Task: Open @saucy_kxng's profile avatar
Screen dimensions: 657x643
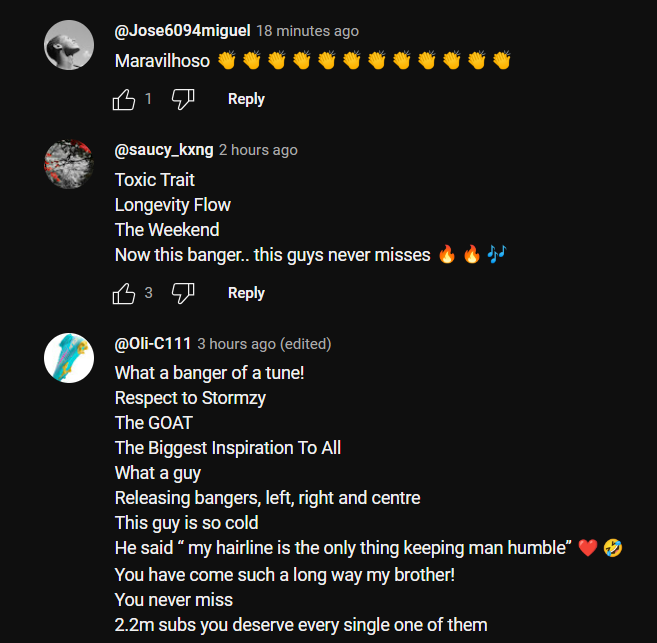Action: [x=69, y=164]
